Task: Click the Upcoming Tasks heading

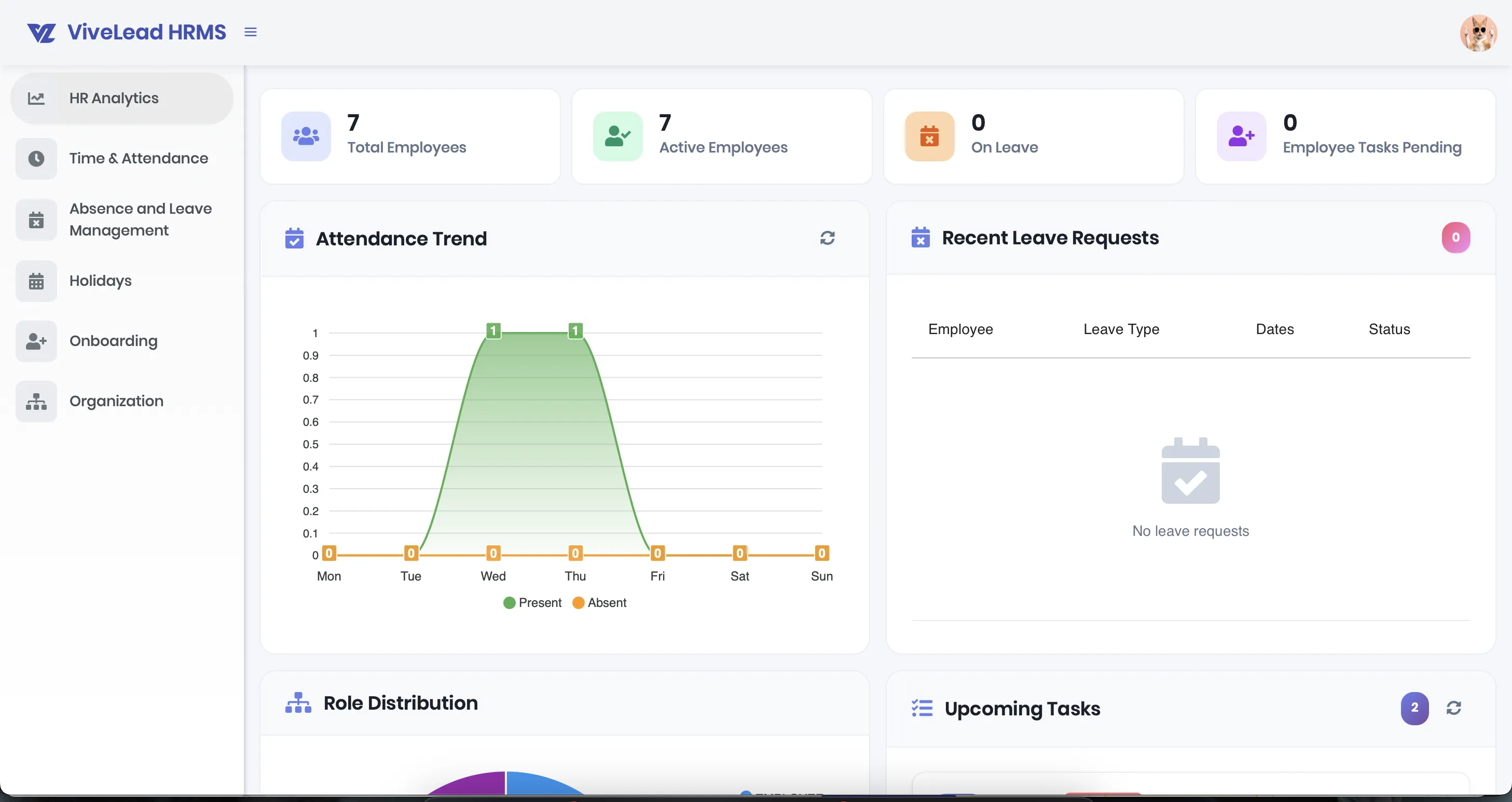Action: coord(1023,709)
